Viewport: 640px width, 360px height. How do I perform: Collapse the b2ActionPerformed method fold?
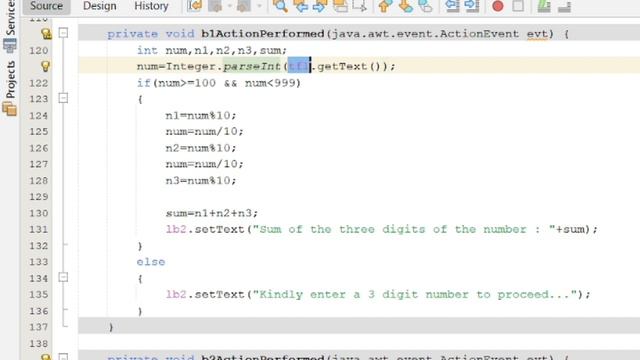tap(63, 357)
